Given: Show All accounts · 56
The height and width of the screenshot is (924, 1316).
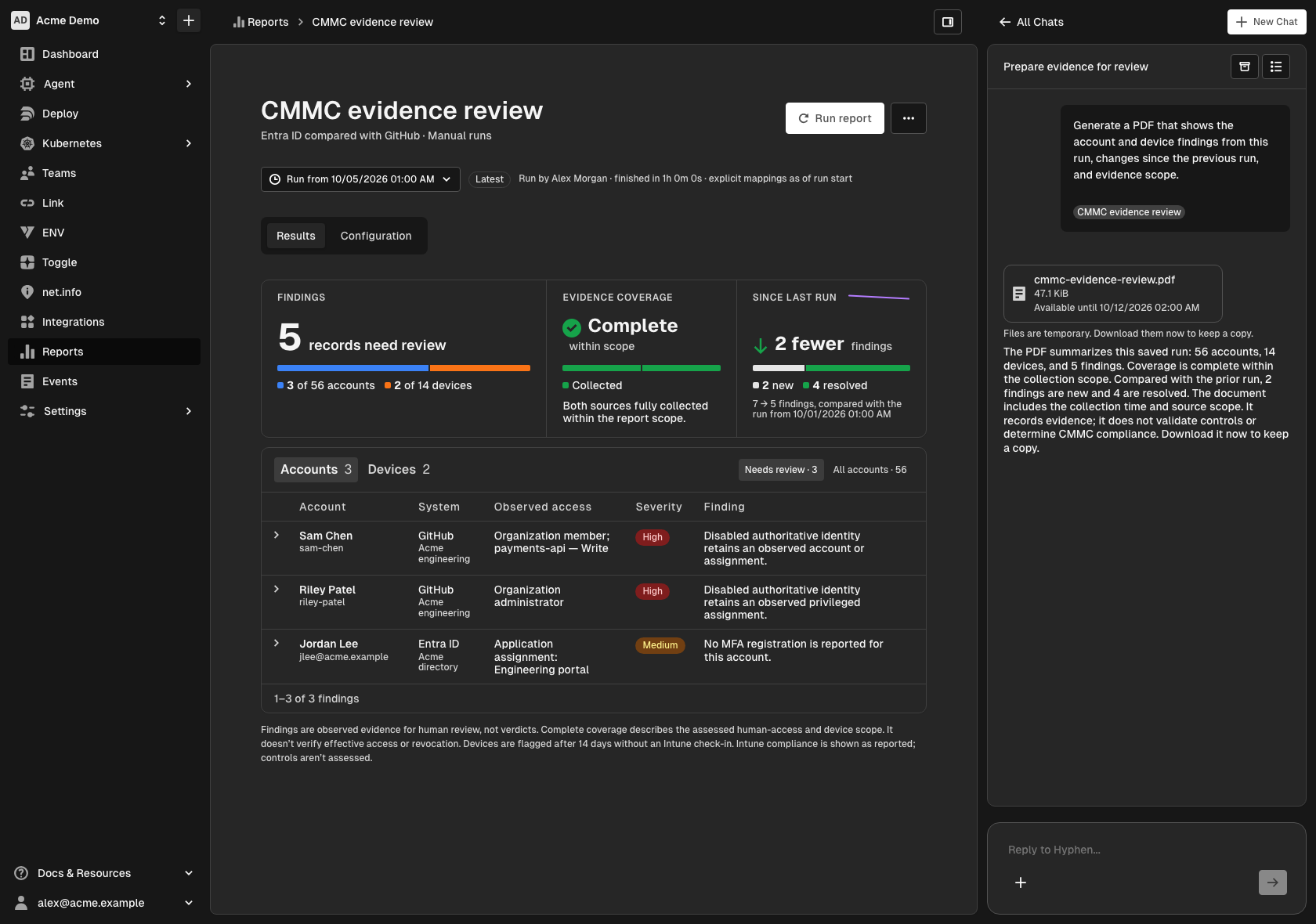Looking at the screenshot, I should (x=869, y=470).
